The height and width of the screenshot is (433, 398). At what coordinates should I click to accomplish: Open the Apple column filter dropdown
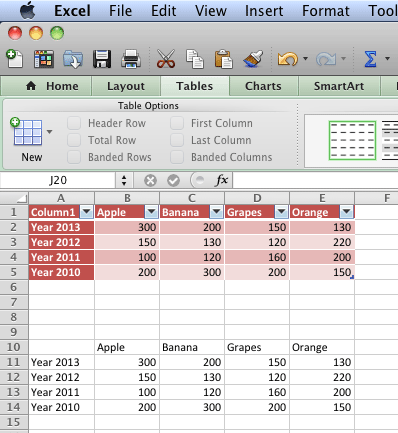(152, 212)
